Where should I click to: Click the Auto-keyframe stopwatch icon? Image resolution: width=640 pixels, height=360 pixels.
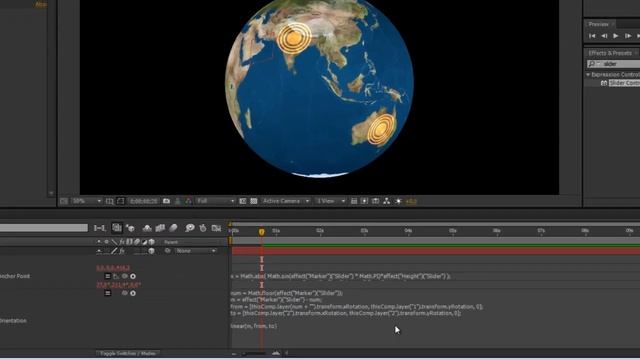pos(203,228)
